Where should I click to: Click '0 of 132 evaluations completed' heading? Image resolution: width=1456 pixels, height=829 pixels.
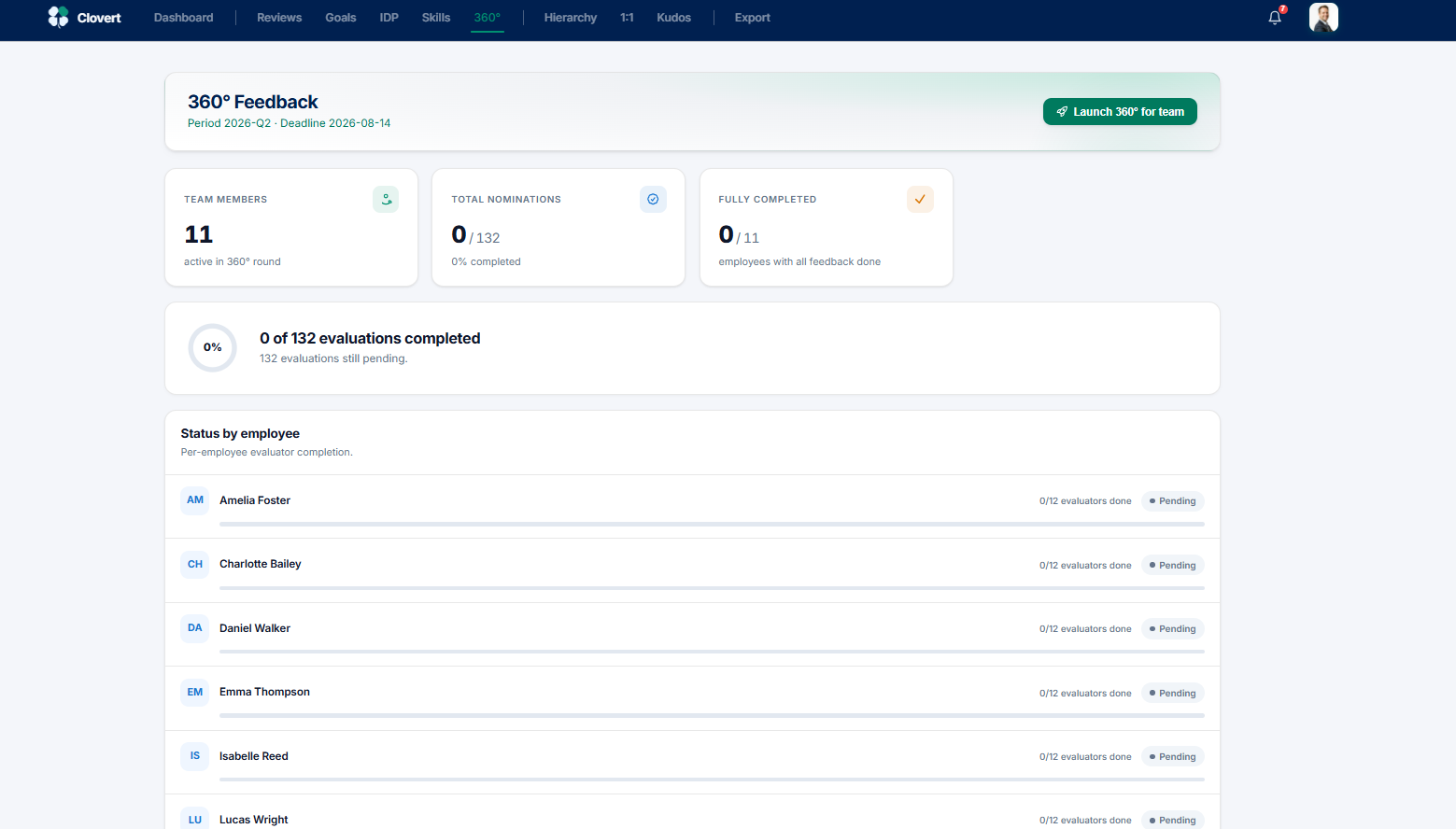pyautogui.click(x=370, y=338)
